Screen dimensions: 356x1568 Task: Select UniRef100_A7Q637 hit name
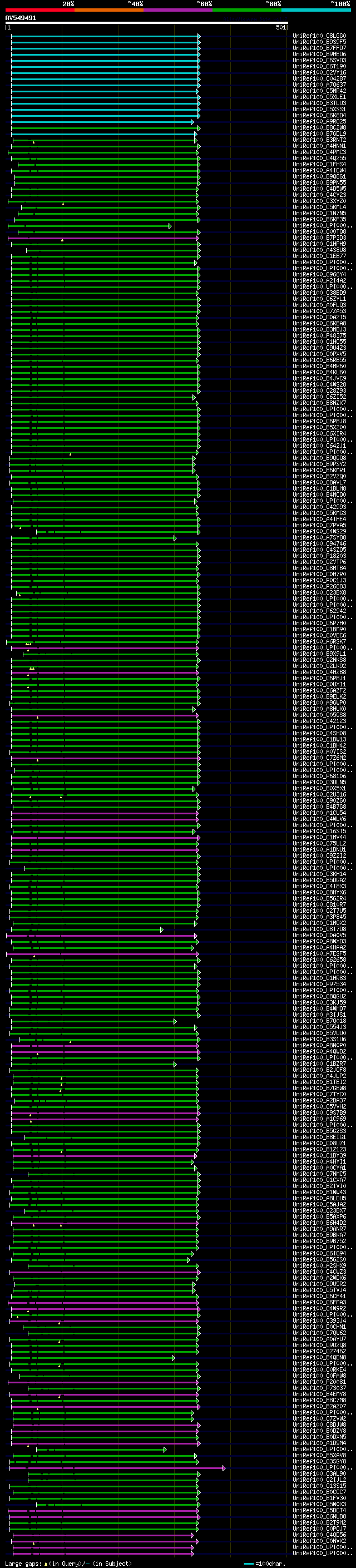pos(319,85)
